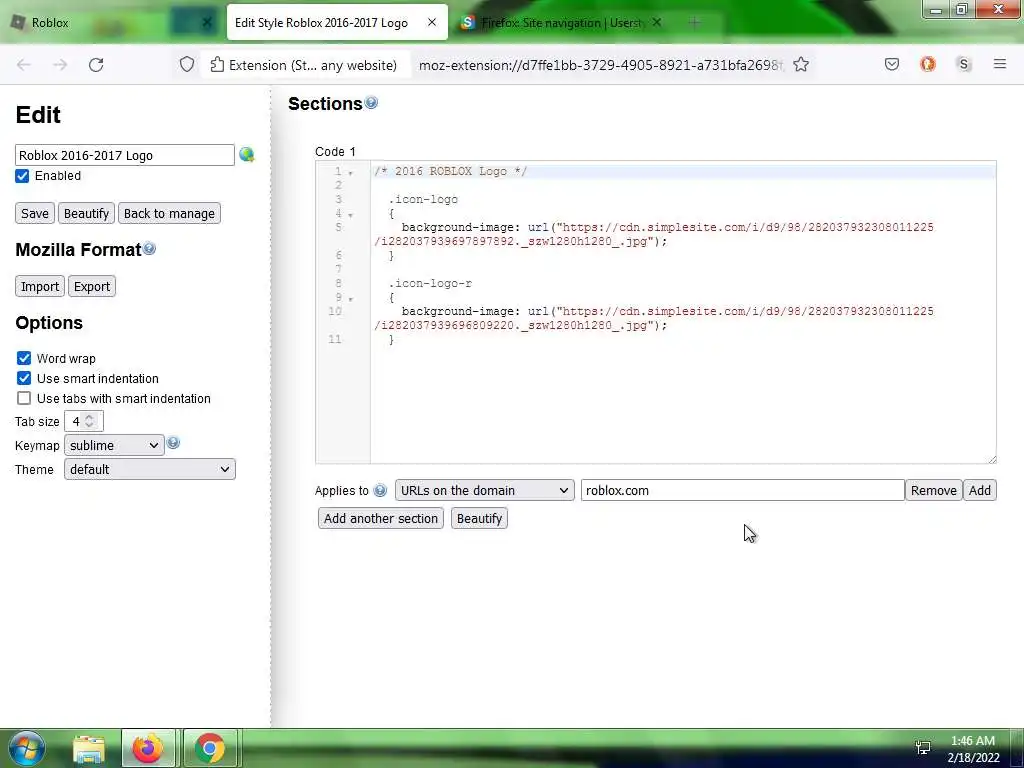This screenshot has height=768, width=1024.
Task: Open a new browser tab
Action: 694,22
